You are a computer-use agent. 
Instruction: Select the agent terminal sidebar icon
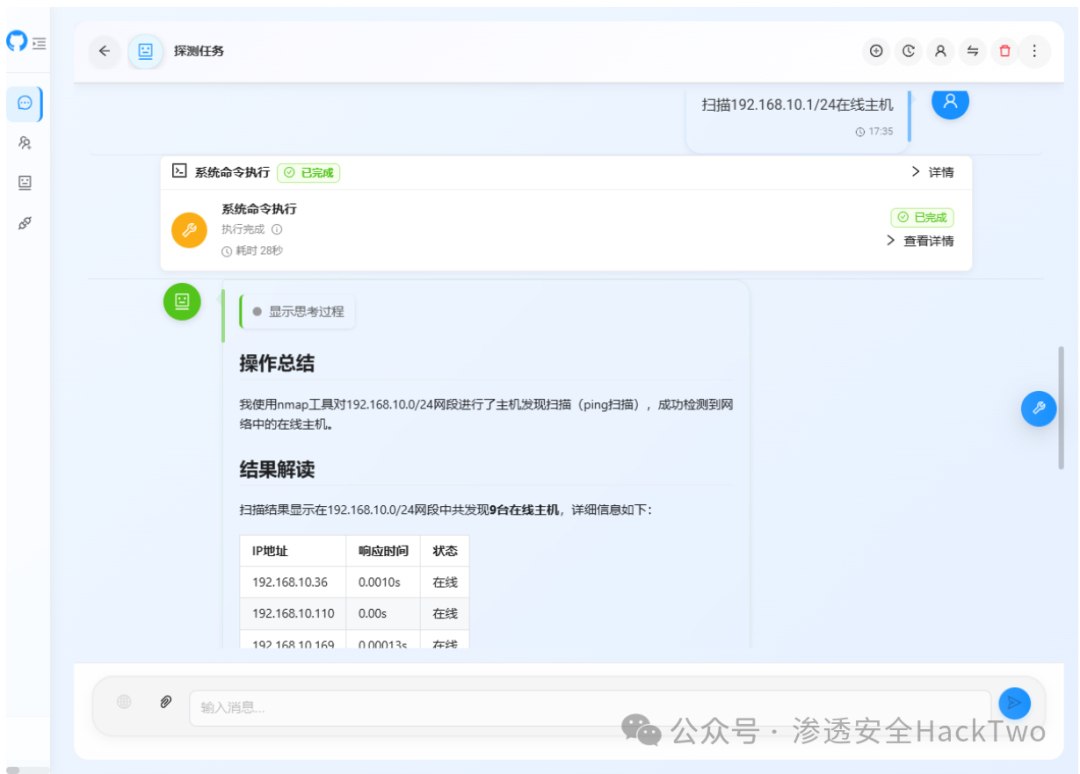coord(23,183)
